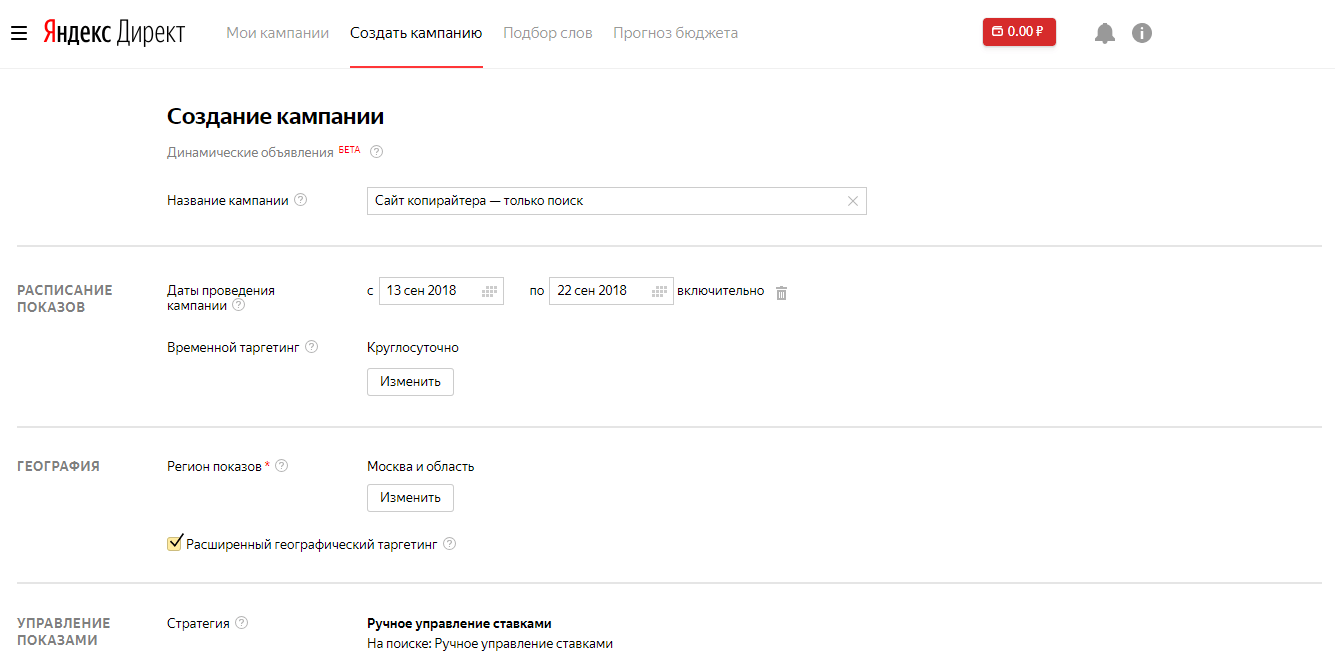1335x655 pixels.
Task: Delete the campaign dates using the trash icon
Action: click(x=781, y=292)
